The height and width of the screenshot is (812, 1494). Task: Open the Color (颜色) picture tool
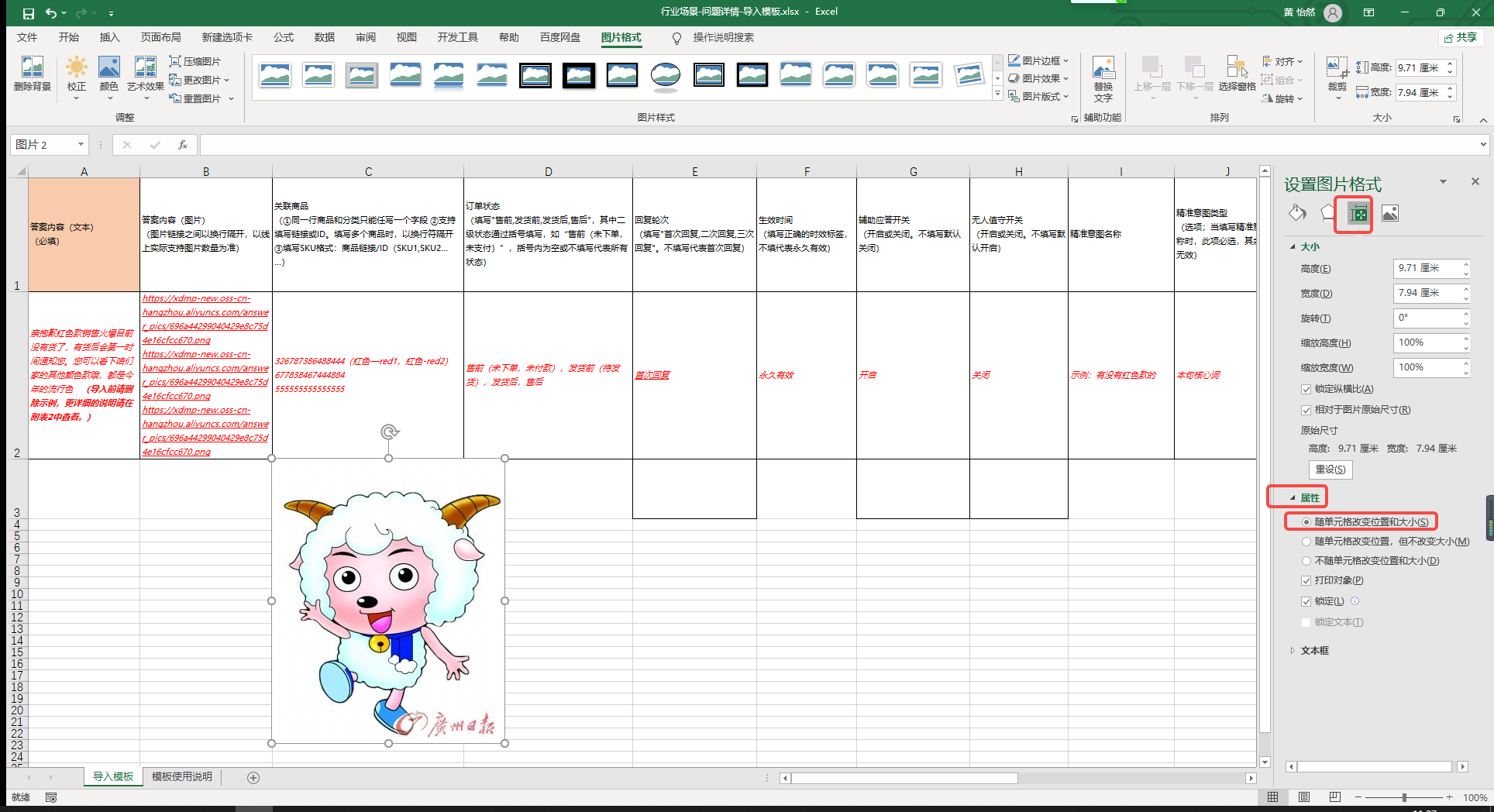coord(109,76)
